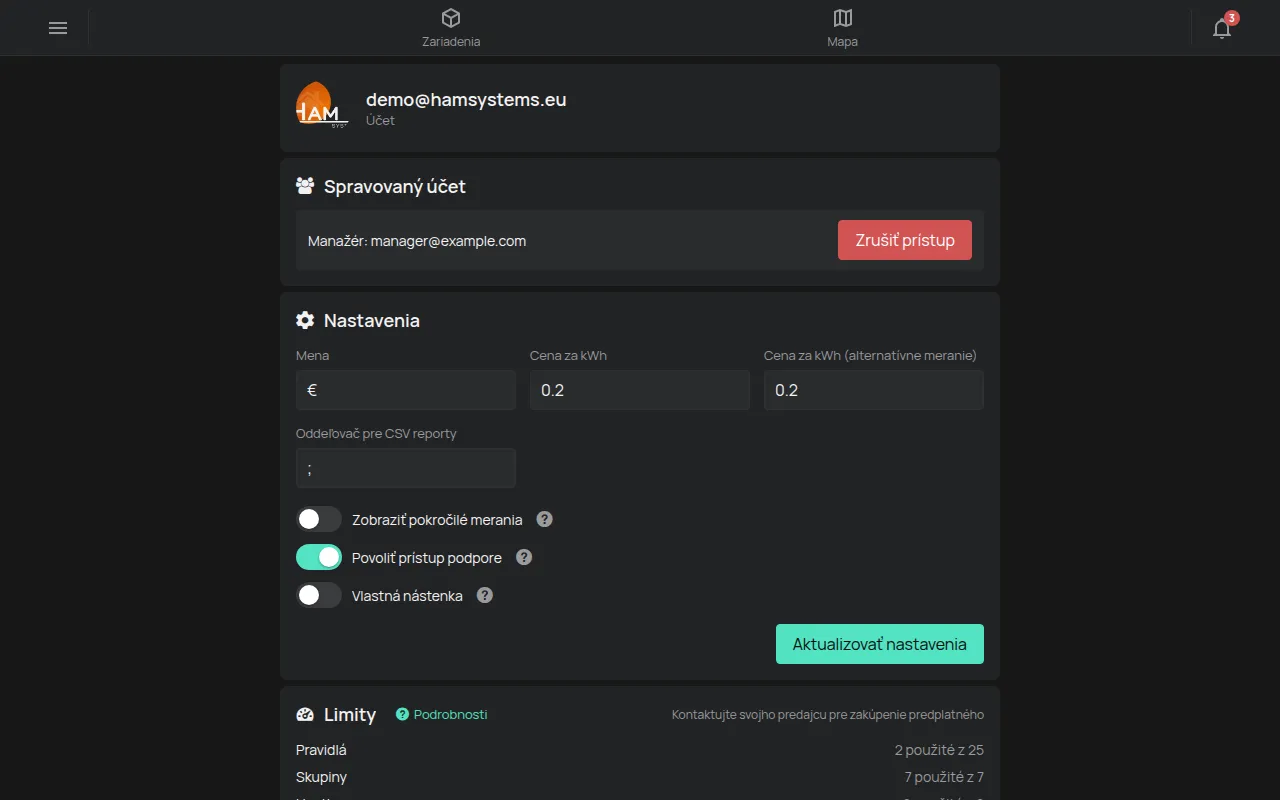Image resolution: width=1280 pixels, height=800 pixels.
Task: Click the Skupiny limit row label
Action: 321,777
